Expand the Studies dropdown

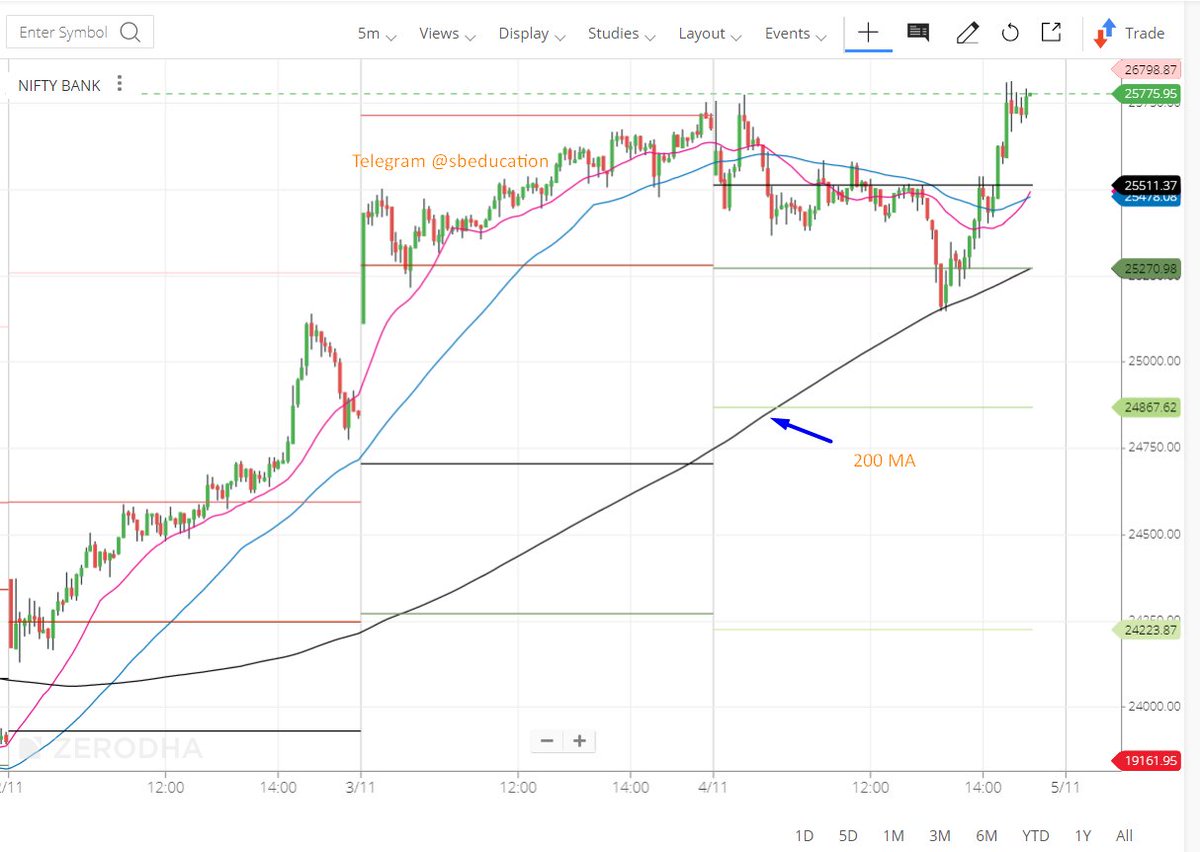point(621,34)
